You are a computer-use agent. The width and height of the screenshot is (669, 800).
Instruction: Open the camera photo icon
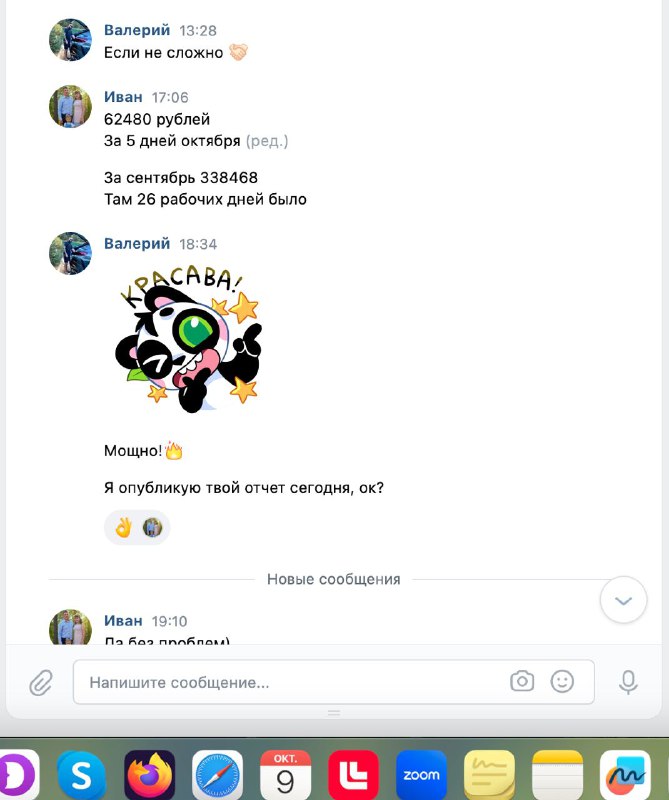[522, 681]
